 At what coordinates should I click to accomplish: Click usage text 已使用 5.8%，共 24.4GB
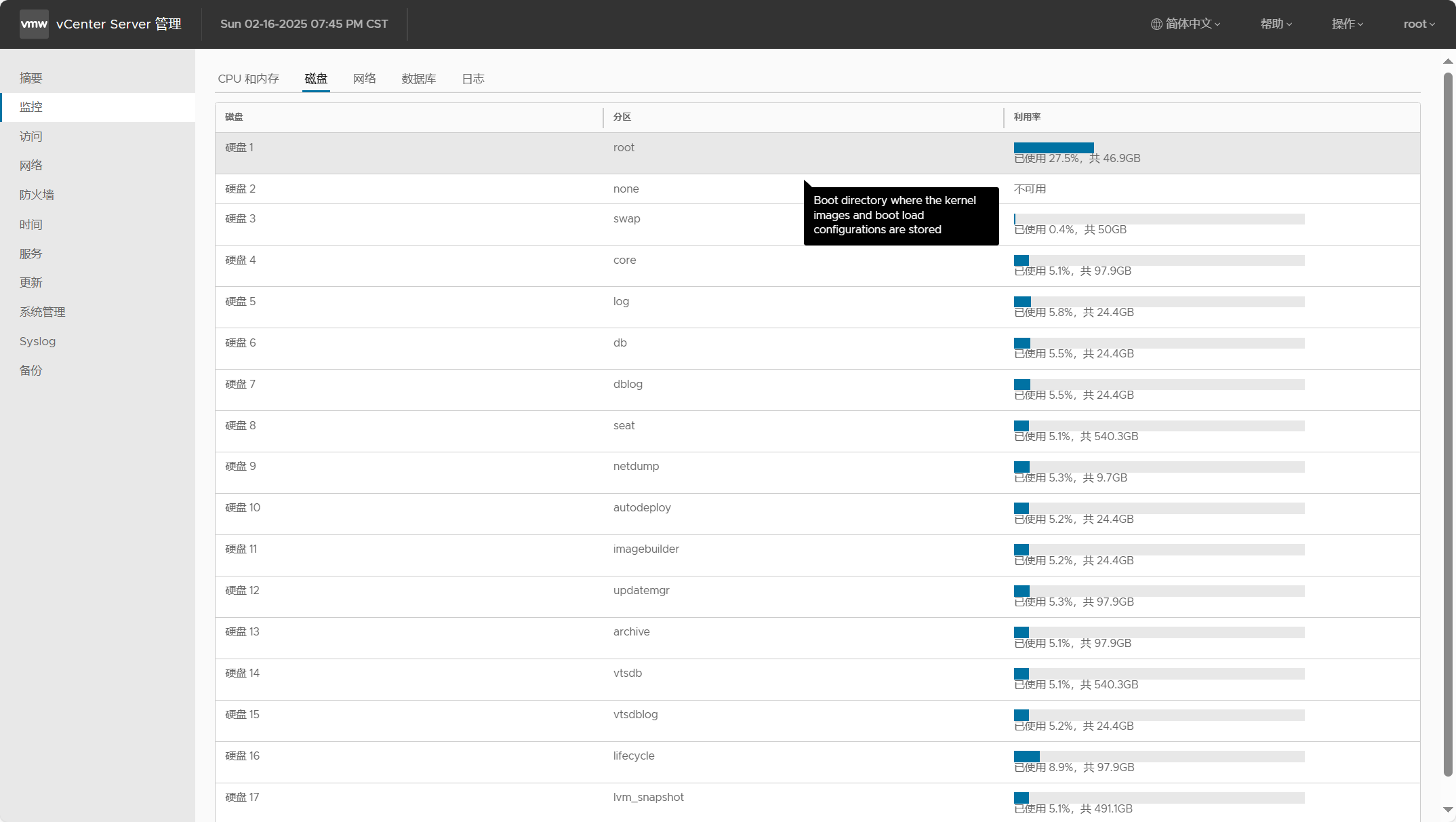[1074, 312]
